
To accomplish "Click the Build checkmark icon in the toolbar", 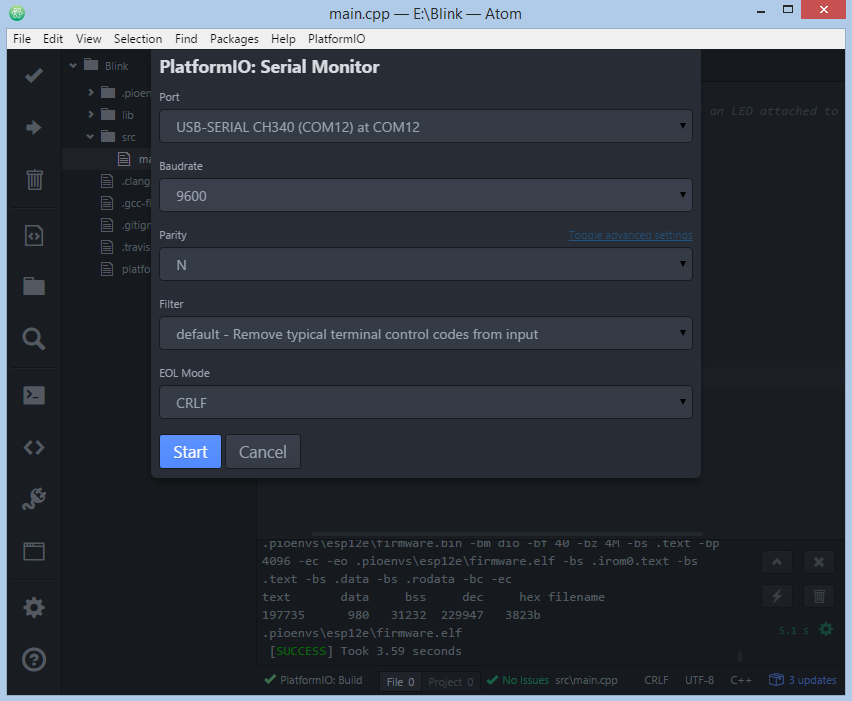I will [x=34, y=75].
